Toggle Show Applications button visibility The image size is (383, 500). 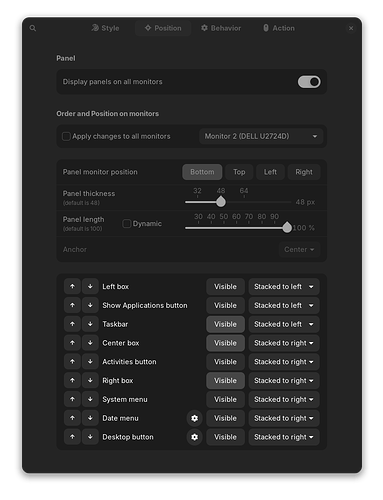coord(225,305)
